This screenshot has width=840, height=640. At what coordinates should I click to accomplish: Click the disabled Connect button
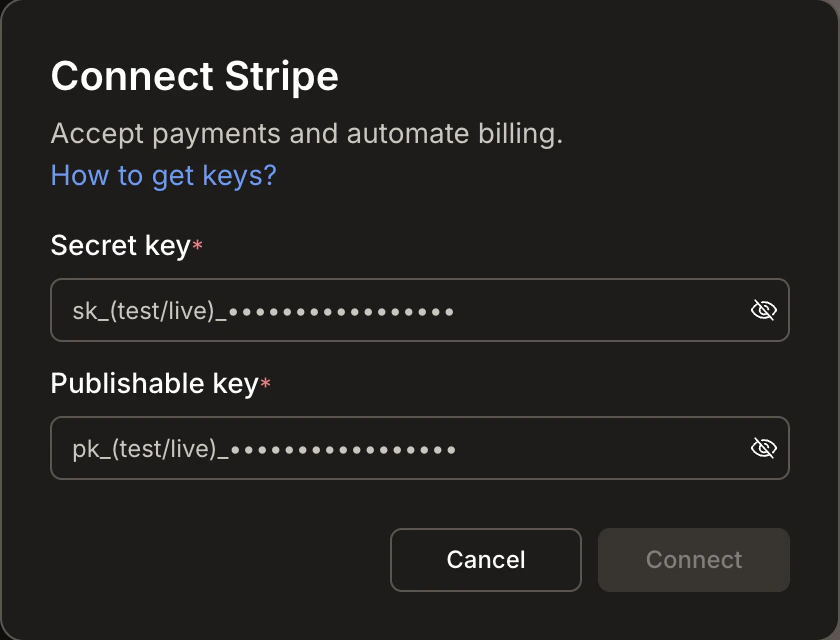693,560
